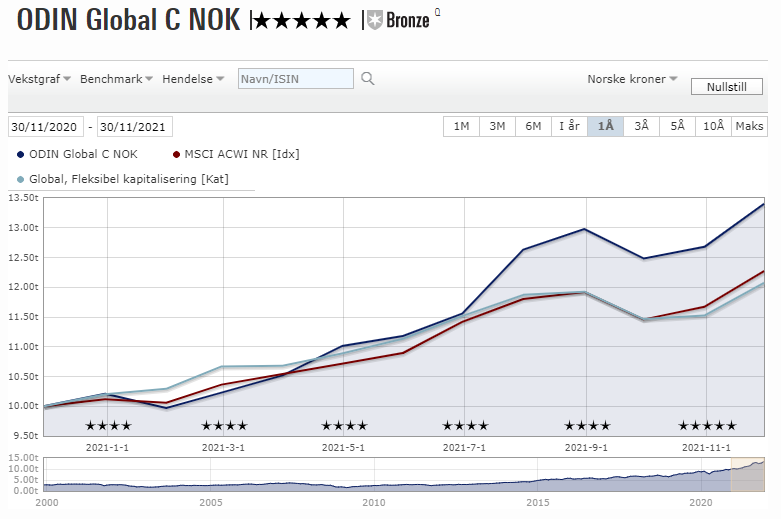Click the 10.00t y-axis value
The height and width of the screenshot is (519, 781).
(x=23, y=406)
